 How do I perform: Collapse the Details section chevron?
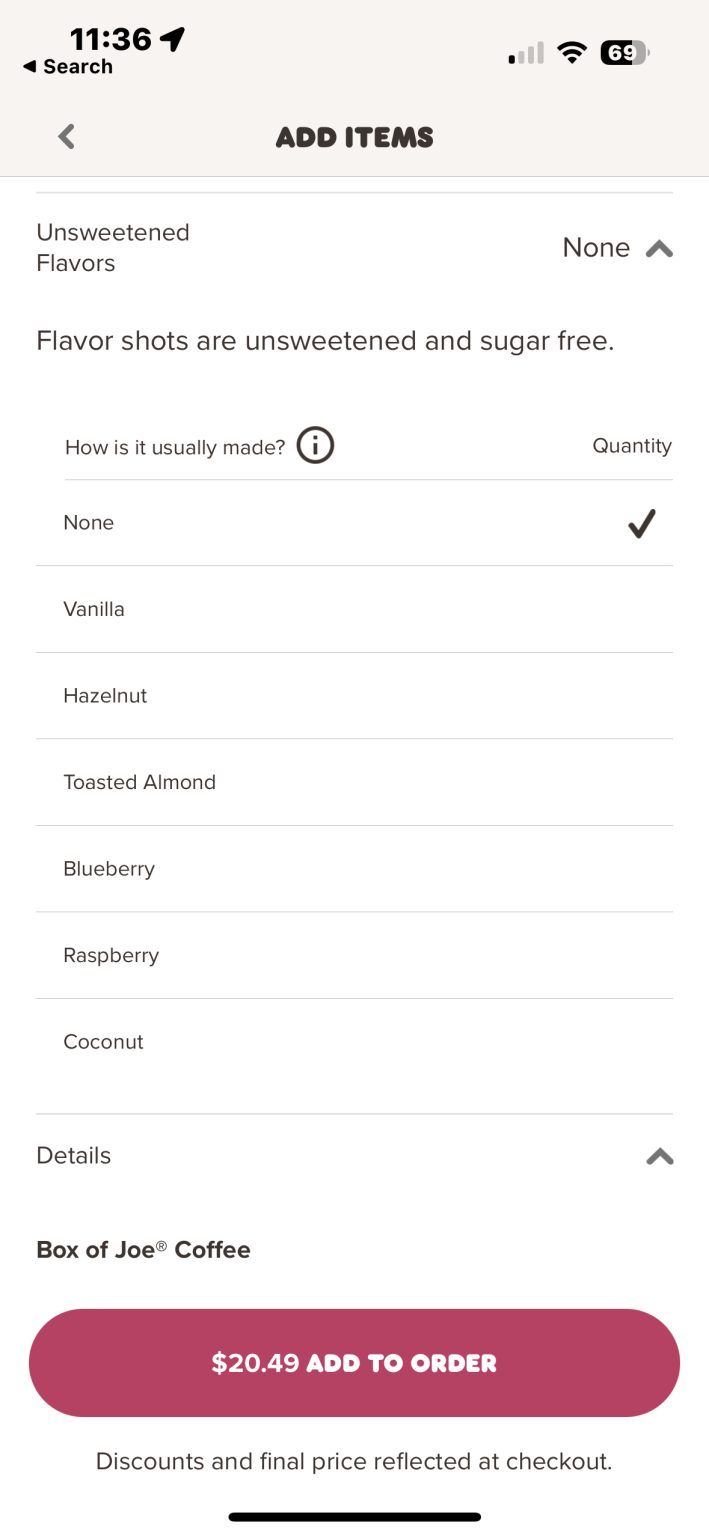click(659, 1157)
